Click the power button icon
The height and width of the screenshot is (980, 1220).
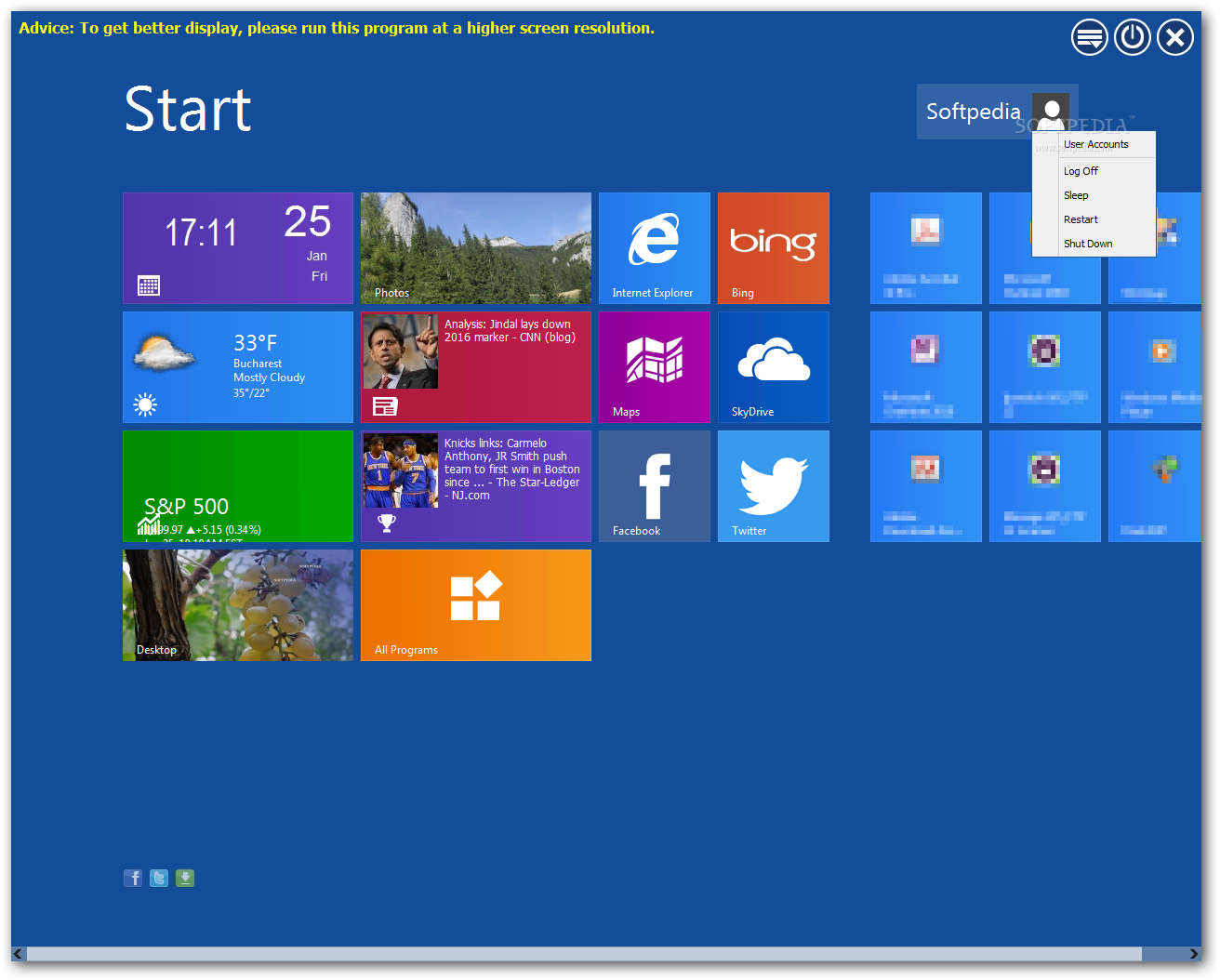pos(1133,37)
